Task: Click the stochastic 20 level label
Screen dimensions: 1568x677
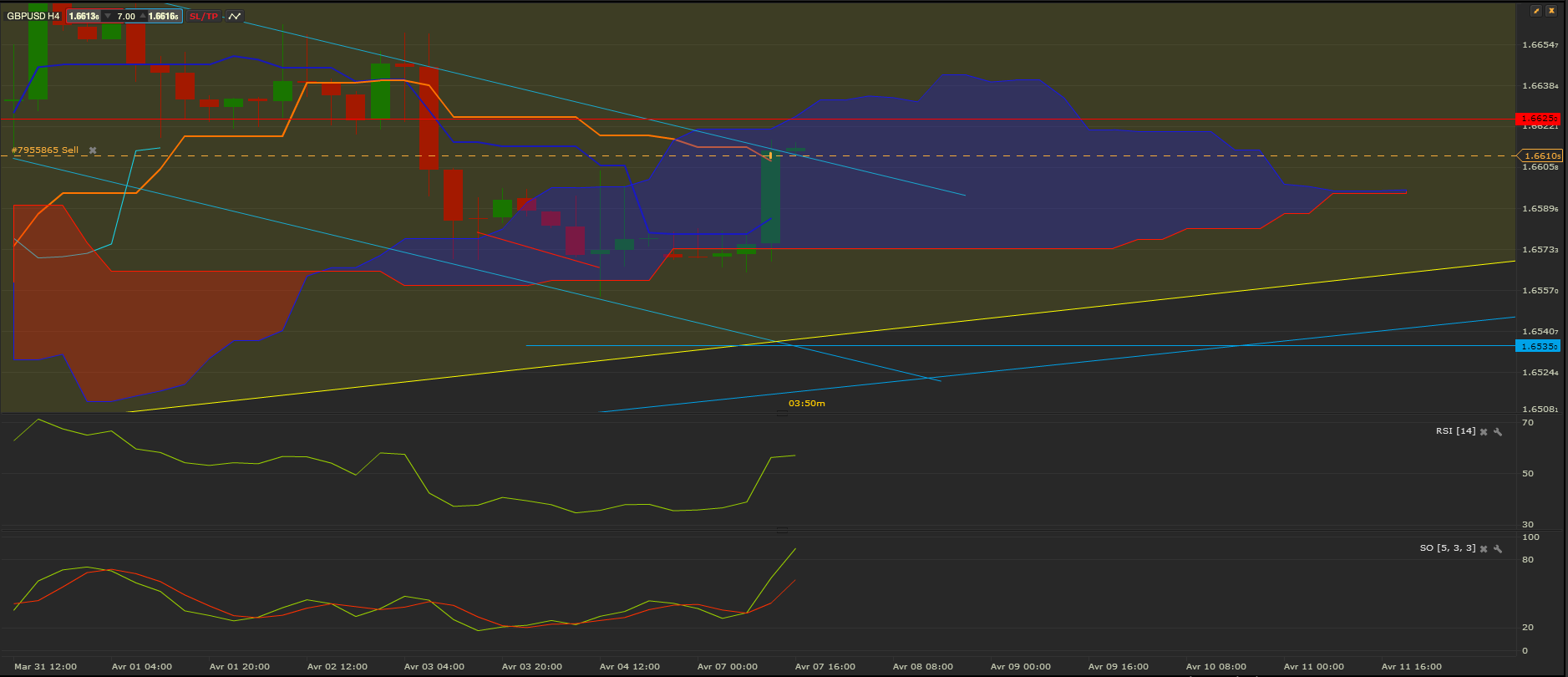Action: [1528, 628]
